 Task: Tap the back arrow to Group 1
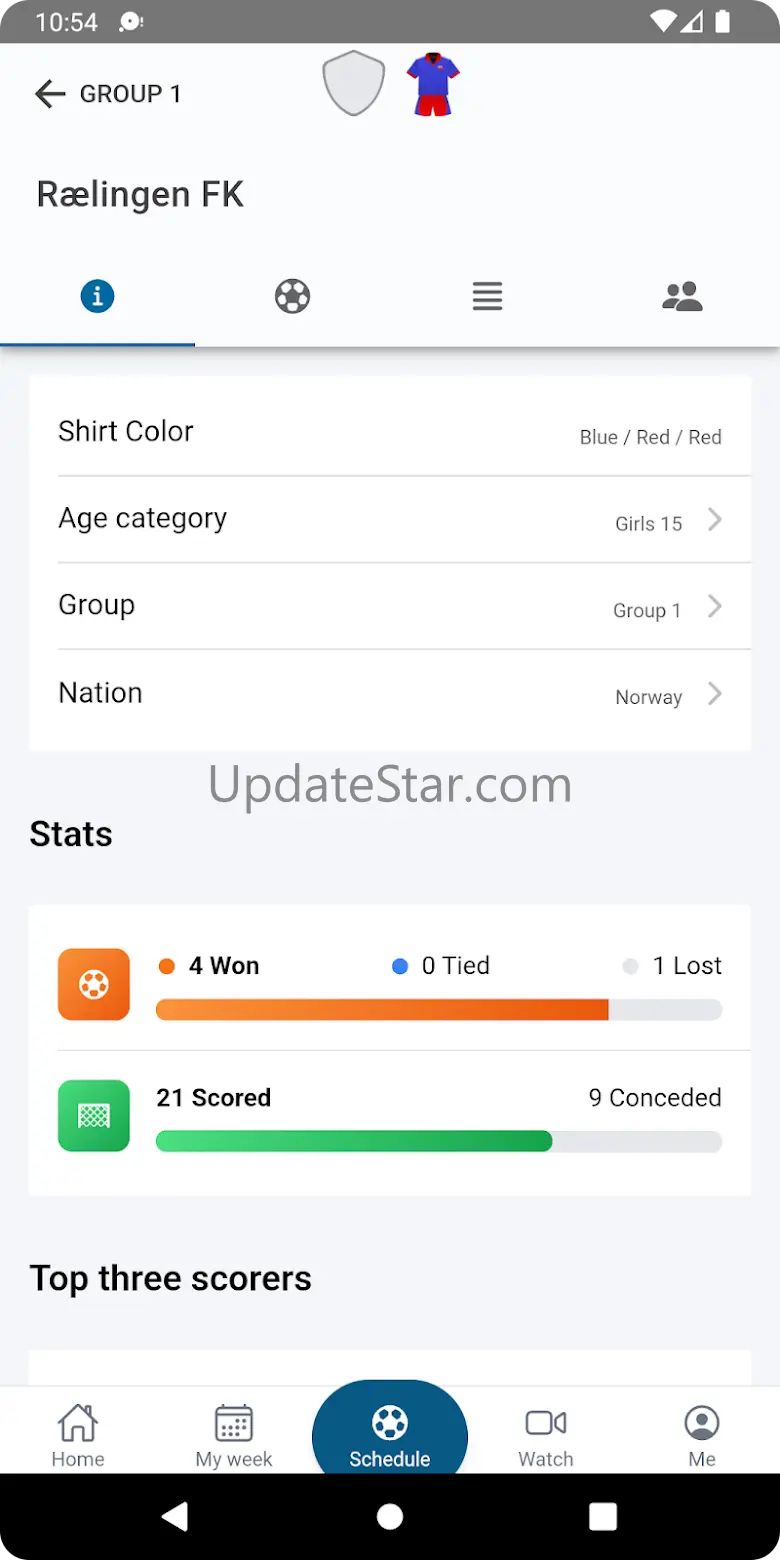pyautogui.click(x=50, y=94)
